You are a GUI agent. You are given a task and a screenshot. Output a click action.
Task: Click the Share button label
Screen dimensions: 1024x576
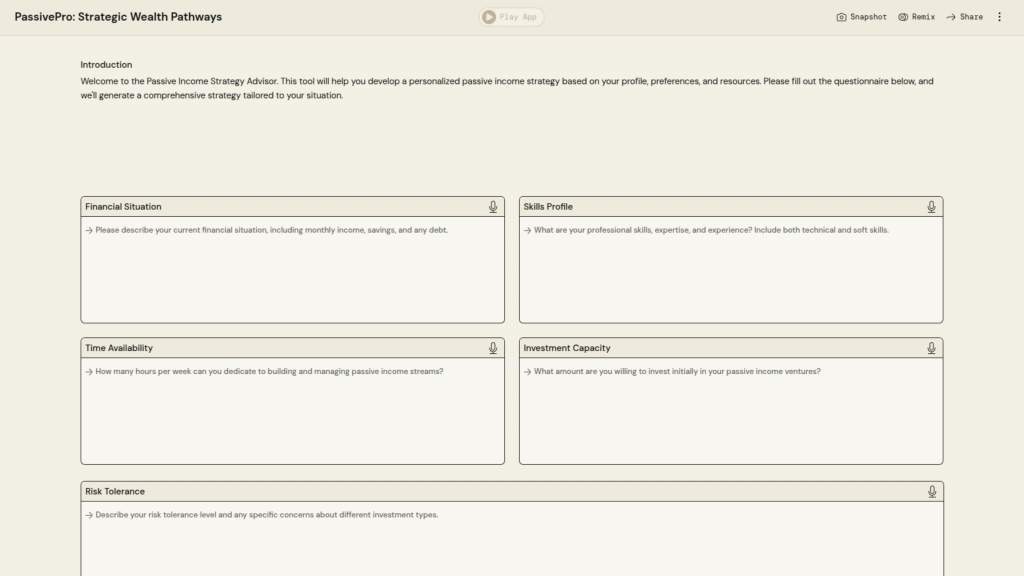click(x=971, y=17)
